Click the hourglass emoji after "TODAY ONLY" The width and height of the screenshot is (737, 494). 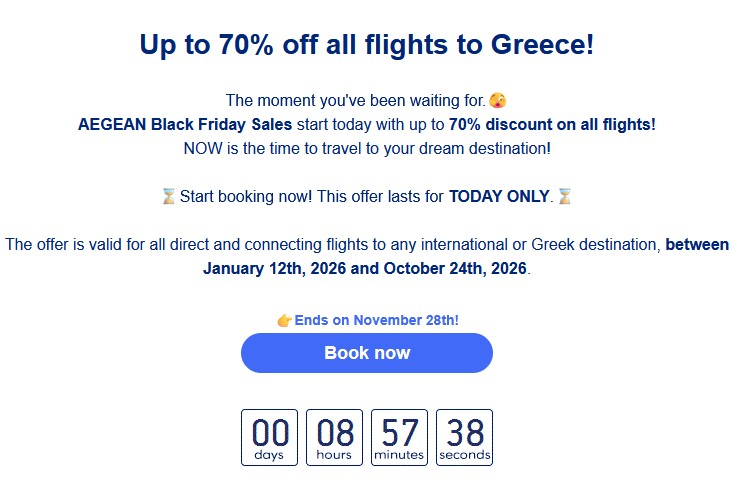(565, 197)
